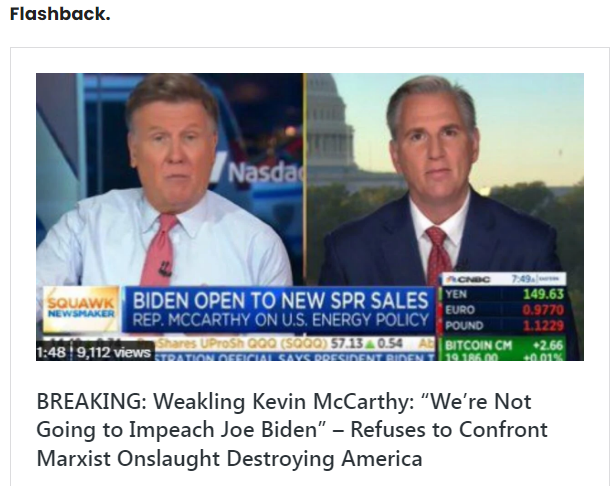
Task: Click the 'Flashback.' heading text
Action: coord(60,14)
